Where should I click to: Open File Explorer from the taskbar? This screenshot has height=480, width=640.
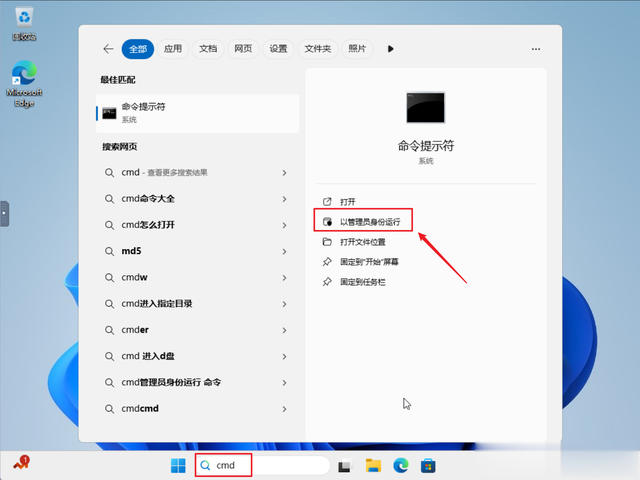pyautogui.click(x=373, y=466)
